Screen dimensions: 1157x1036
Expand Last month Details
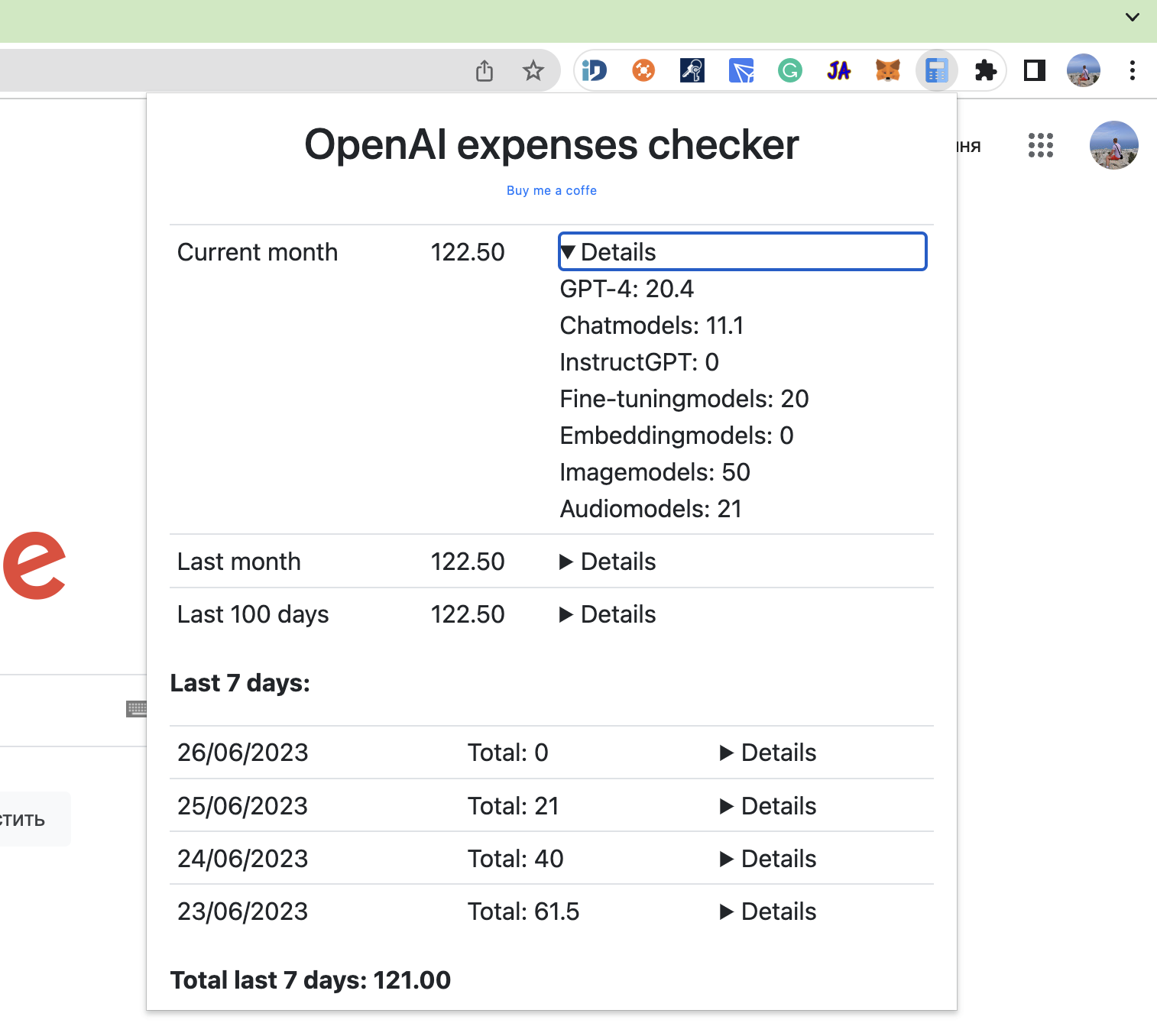point(608,562)
